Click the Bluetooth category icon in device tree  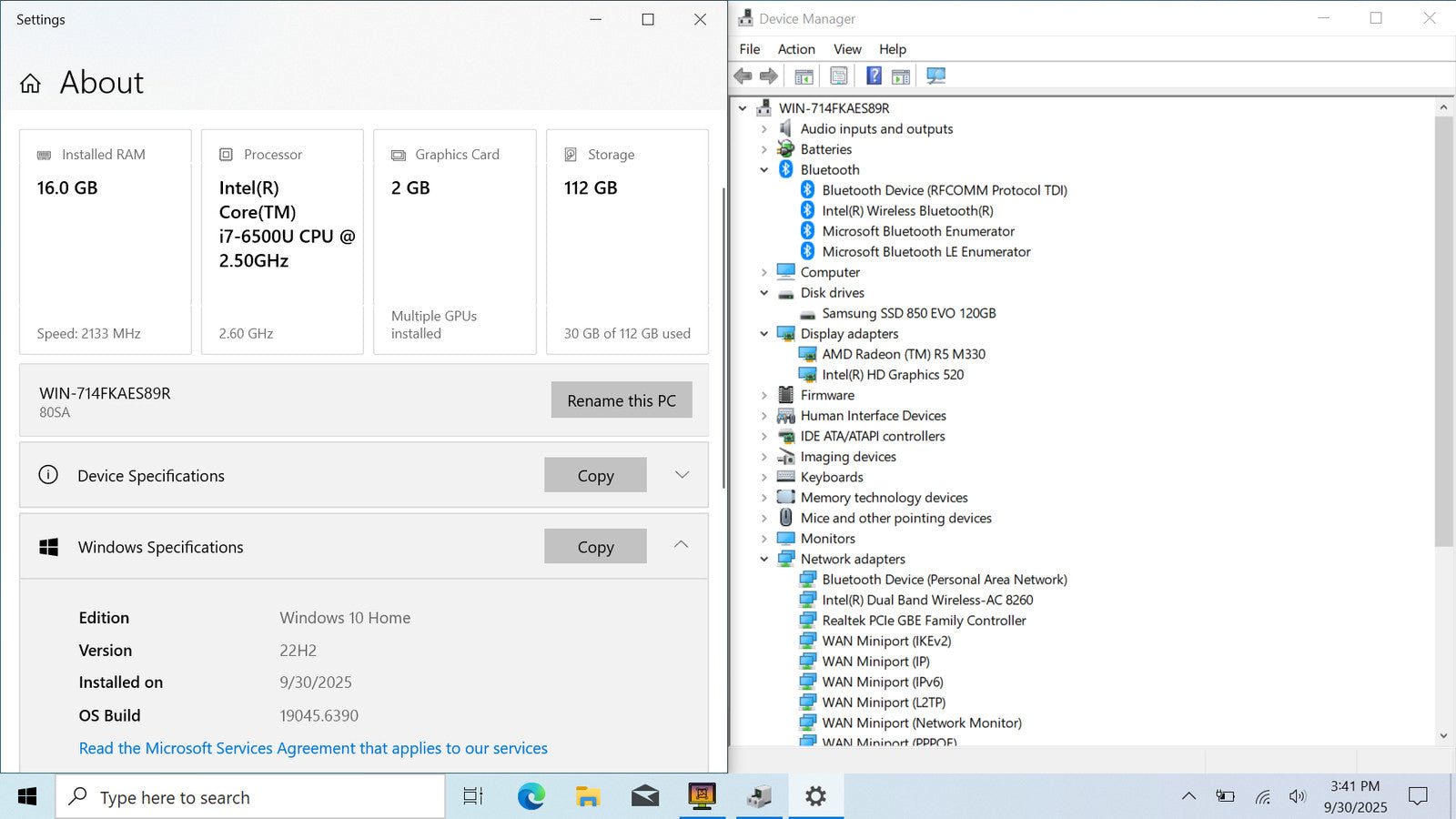(786, 169)
